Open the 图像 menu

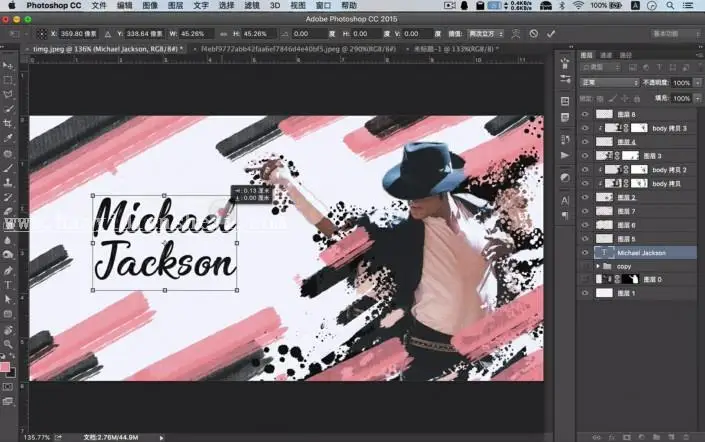pyautogui.click(x=150, y=5)
